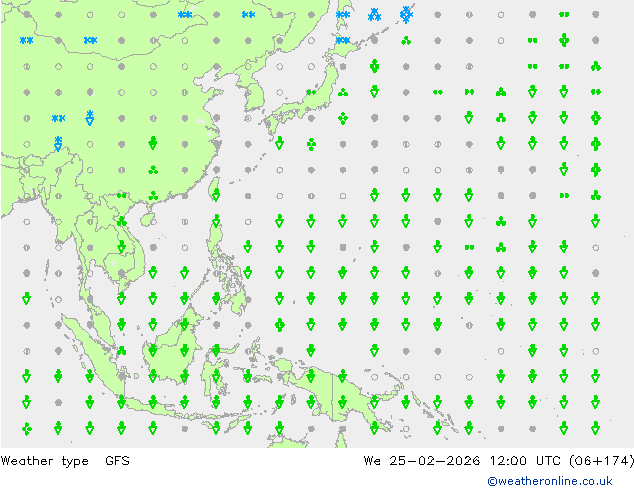Click the "12:00 UTC" time text
Screen dimensions: 634x490
(x=525, y=460)
